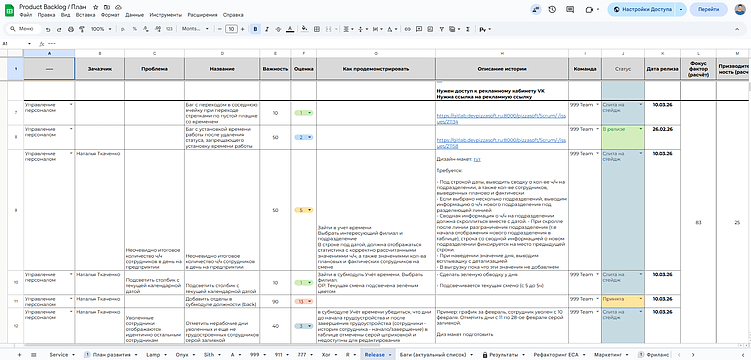
Task: Decrease decimal places
Action: pos(146,29)
